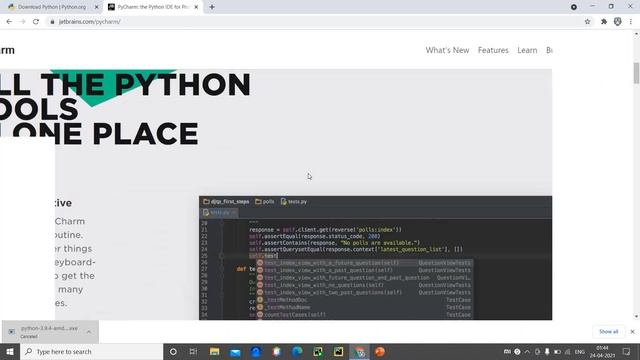Image resolution: width=640 pixels, height=360 pixels.
Task: Click the page vertical scrollbar thumb
Action: tap(636, 73)
